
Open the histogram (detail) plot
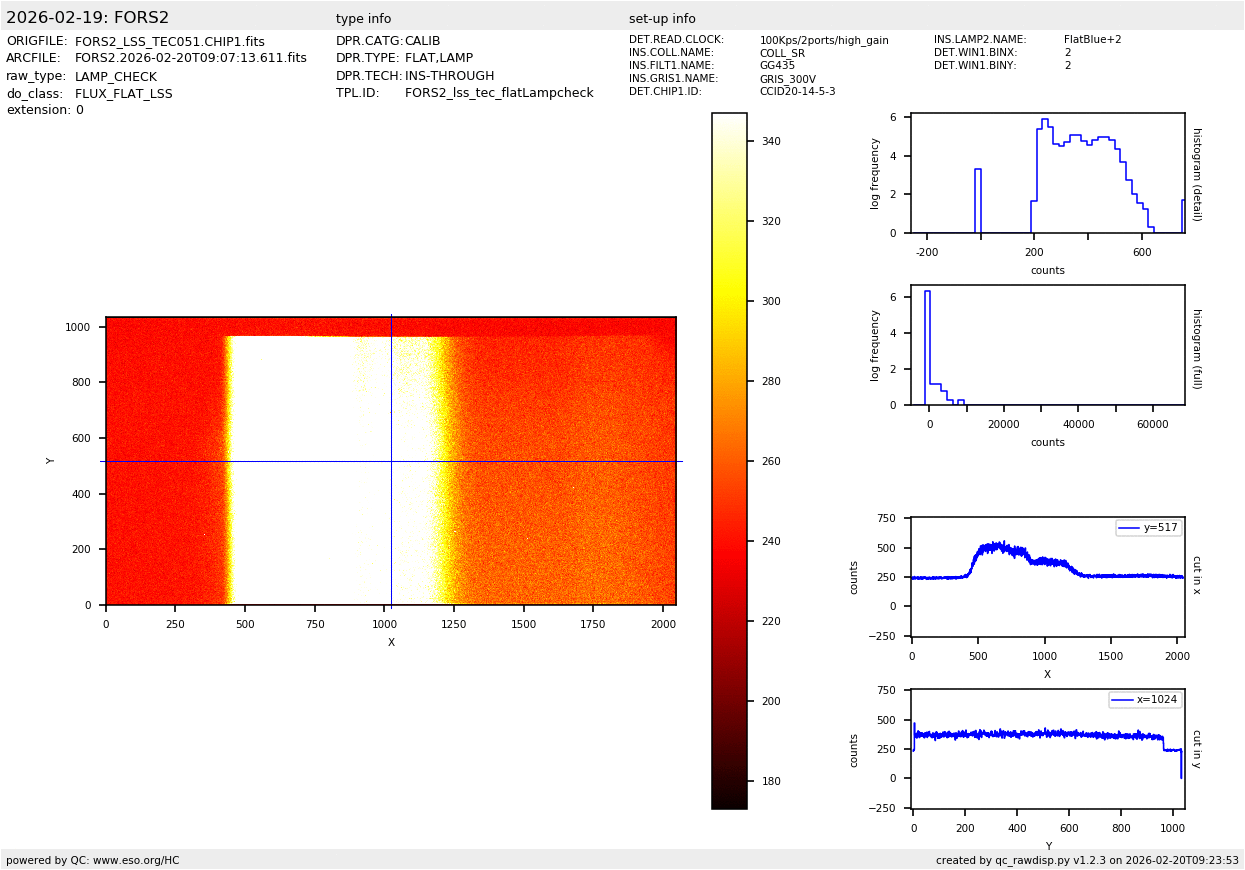[x=1047, y=173]
